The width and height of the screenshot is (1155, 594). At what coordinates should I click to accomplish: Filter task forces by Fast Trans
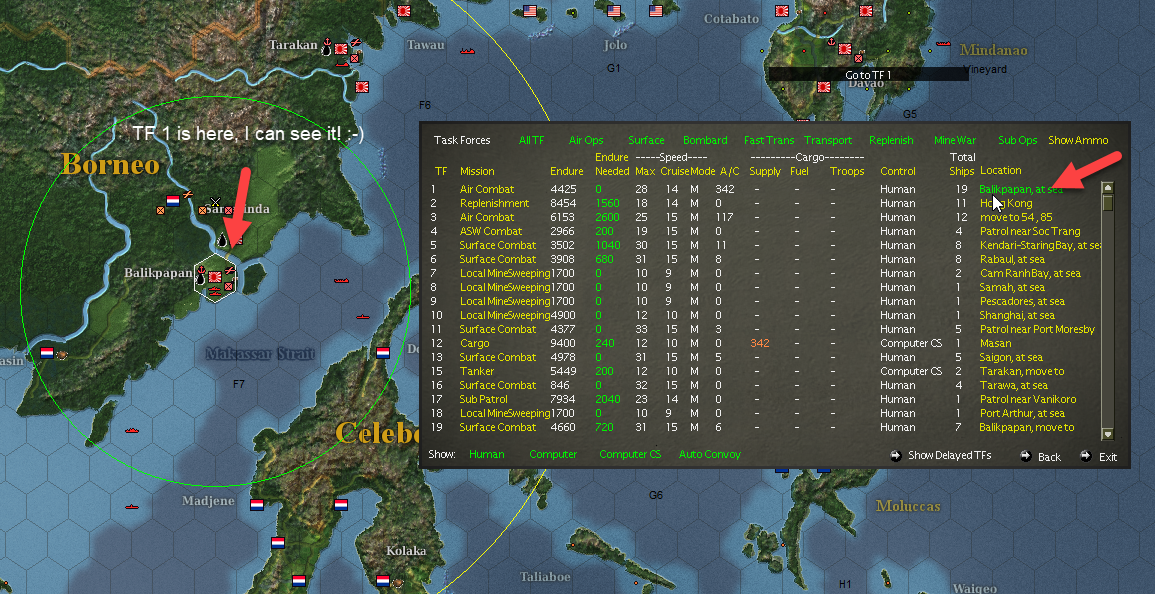pos(769,140)
